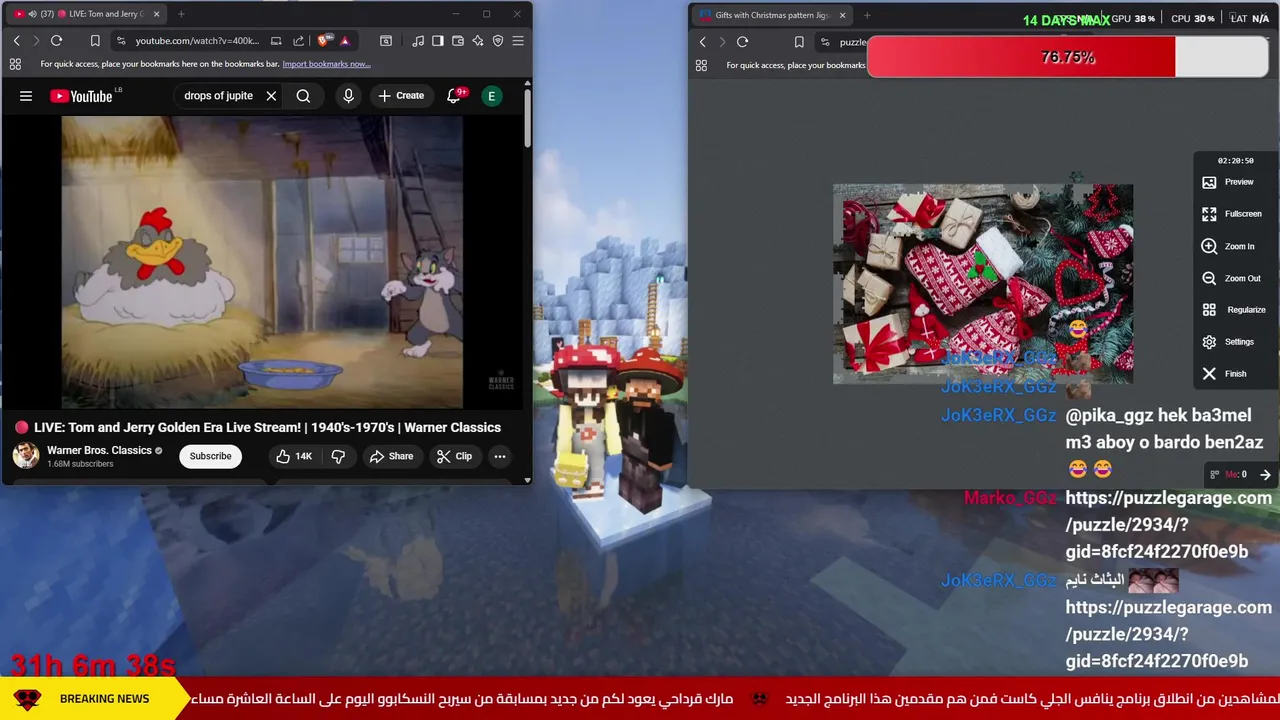Open the Brave VPN shield icon
The width and height of the screenshot is (1280, 720).
pyautogui.click(x=498, y=41)
